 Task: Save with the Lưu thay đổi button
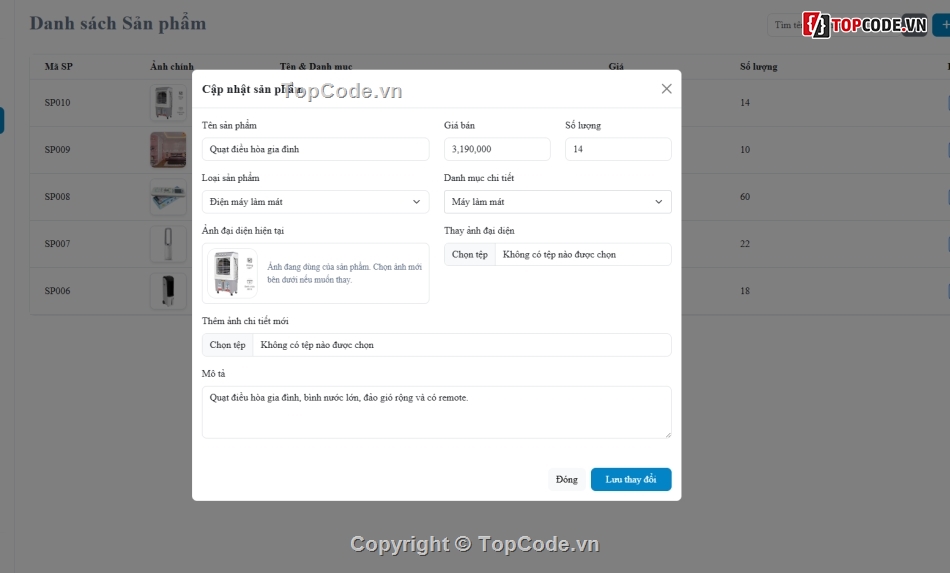[x=631, y=479]
